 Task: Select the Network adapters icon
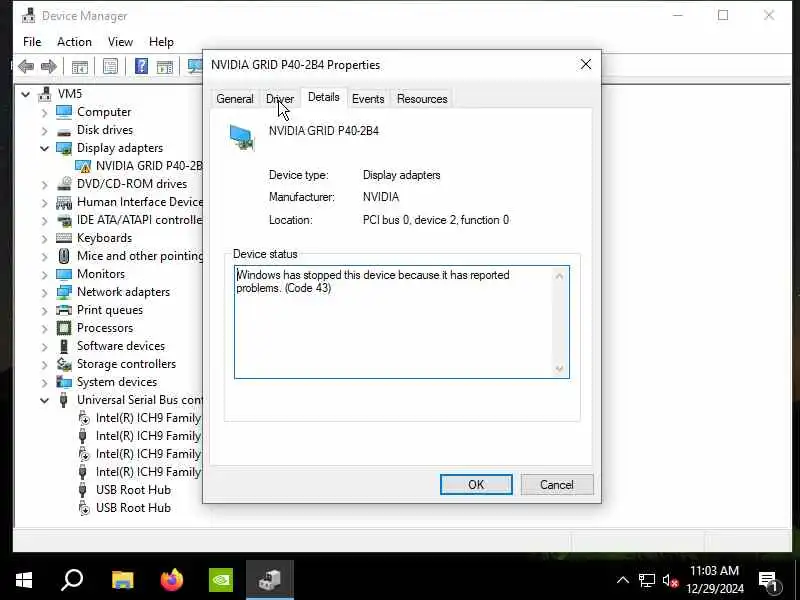[x=64, y=292]
